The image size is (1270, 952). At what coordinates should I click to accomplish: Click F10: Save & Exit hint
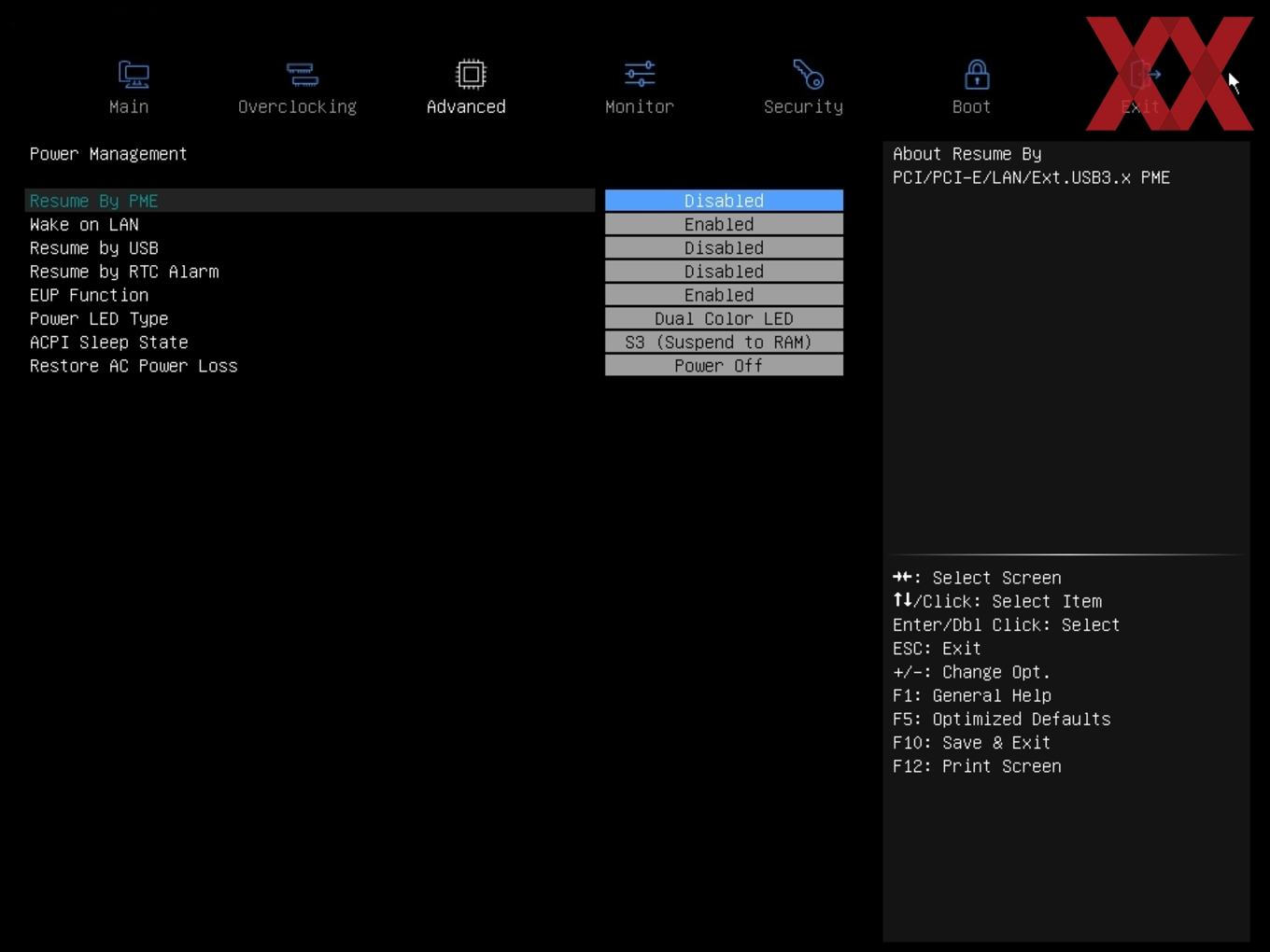click(x=971, y=743)
